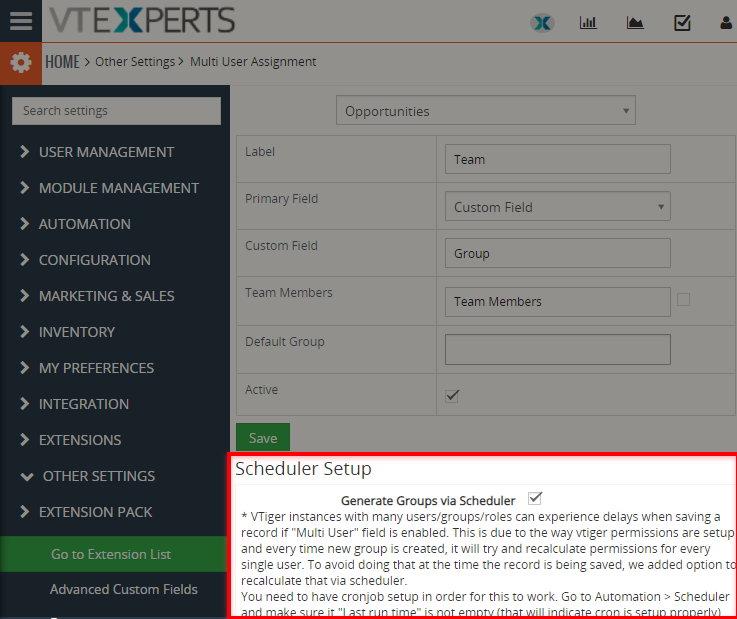Click the VTEXPERTS logo
The width and height of the screenshot is (737, 619).
pyautogui.click(x=142, y=20)
